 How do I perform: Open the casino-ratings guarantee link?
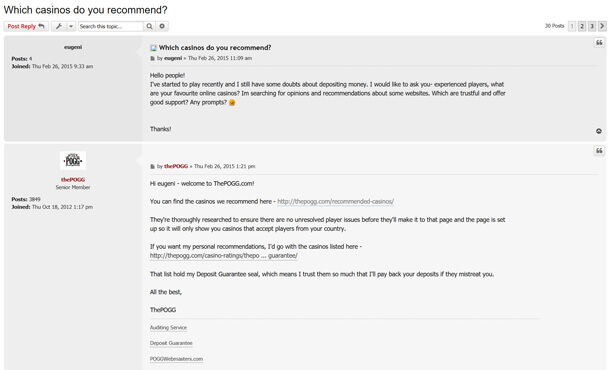(224, 256)
